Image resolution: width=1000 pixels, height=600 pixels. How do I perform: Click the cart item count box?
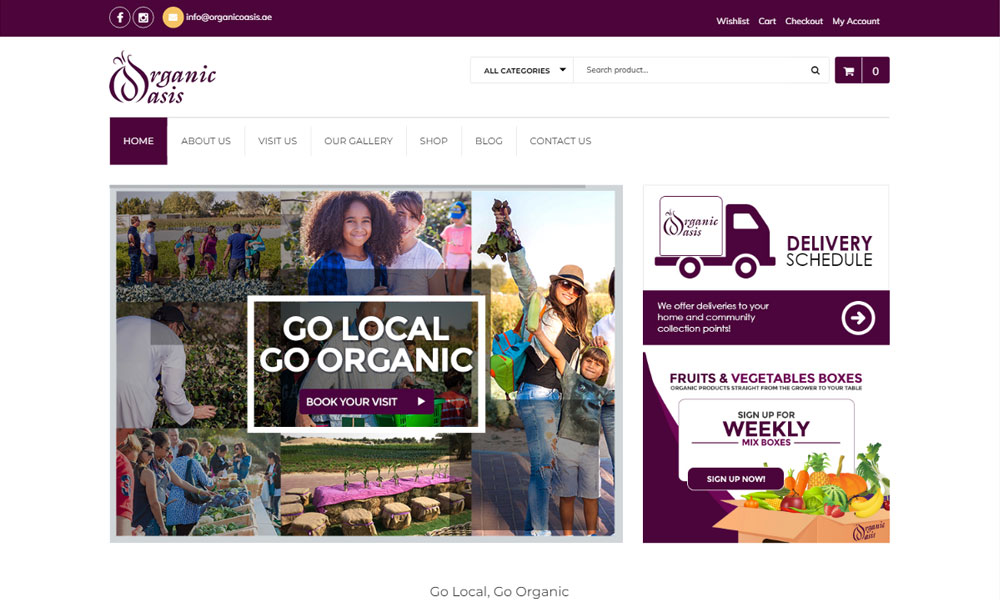876,71
